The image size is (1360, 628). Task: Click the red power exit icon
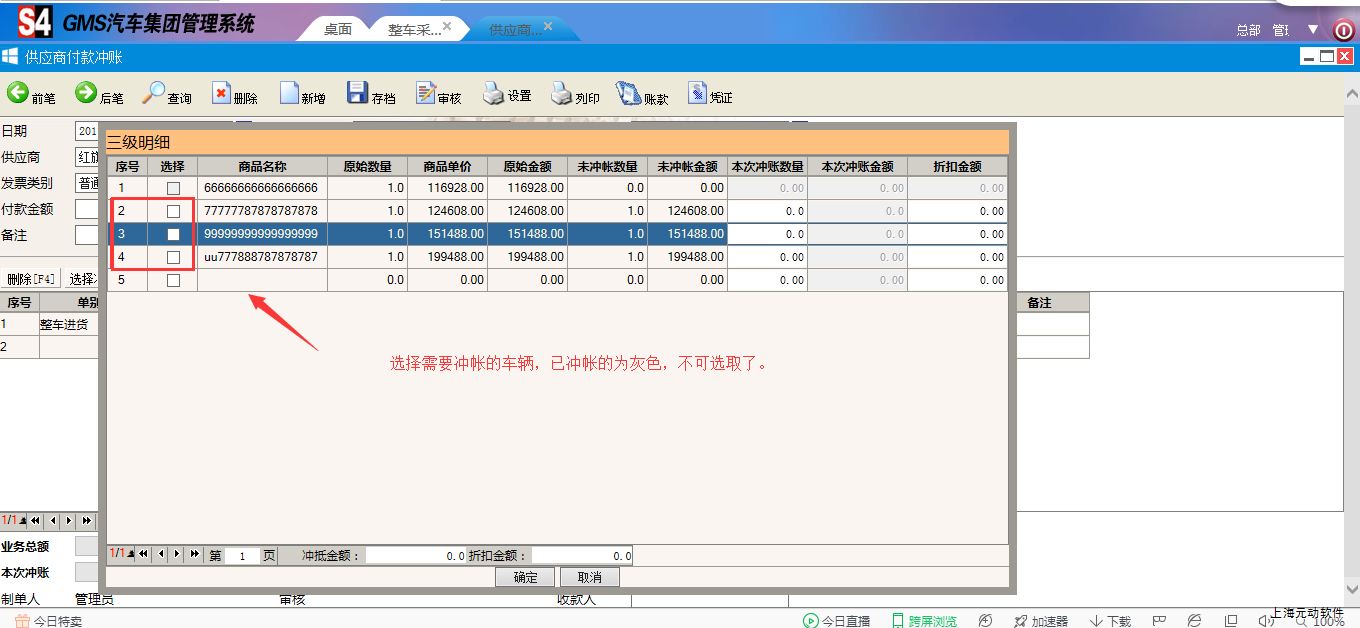pos(1343,30)
